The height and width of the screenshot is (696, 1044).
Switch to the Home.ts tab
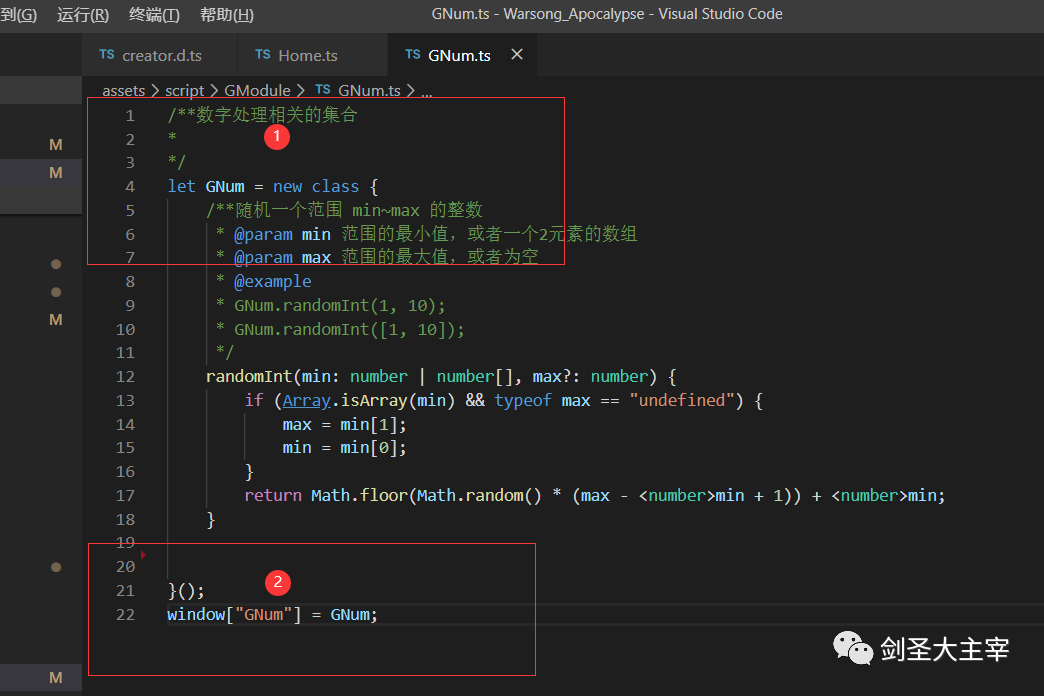pyautogui.click(x=312, y=55)
